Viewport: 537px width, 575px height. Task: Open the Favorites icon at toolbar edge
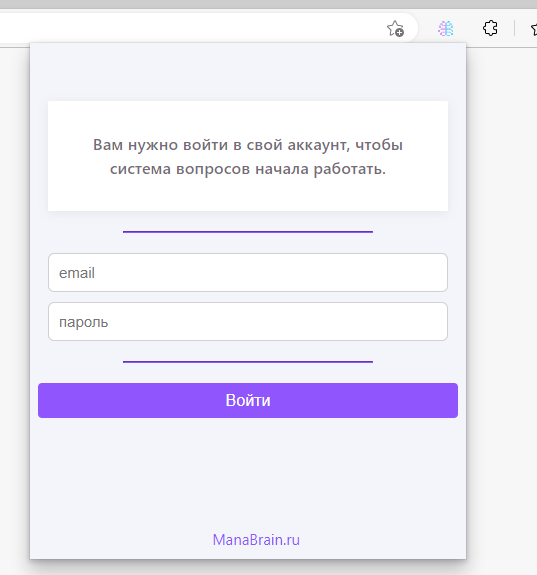click(x=534, y=29)
